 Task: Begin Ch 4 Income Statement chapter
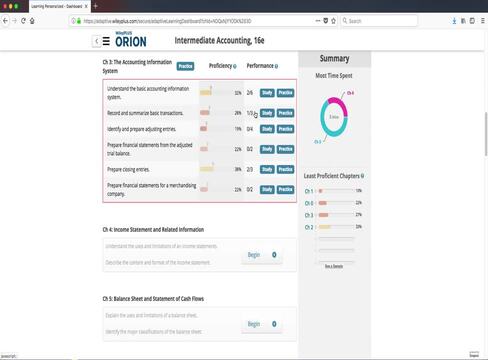[254, 255]
